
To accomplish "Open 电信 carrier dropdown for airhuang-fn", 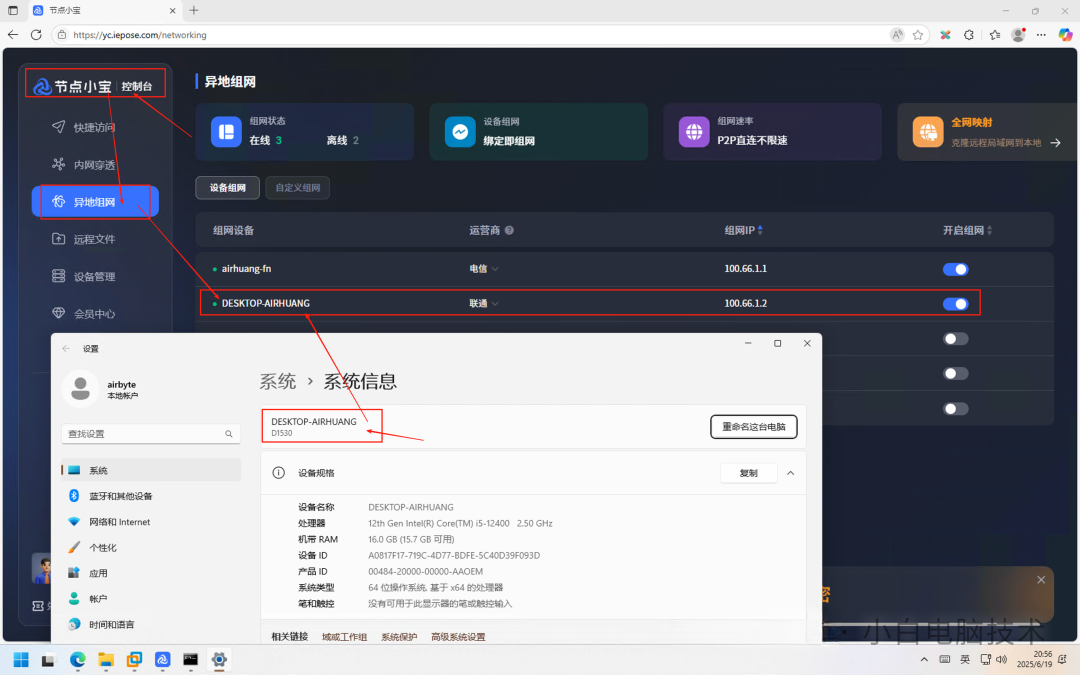I will [x=484, y=269].
